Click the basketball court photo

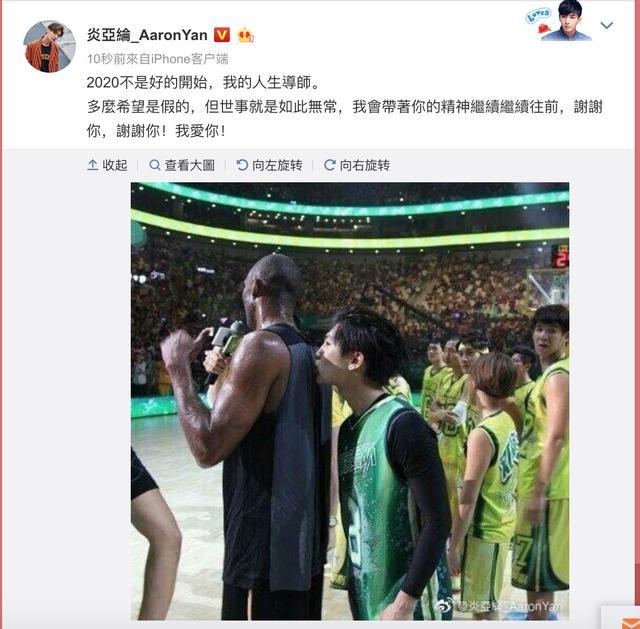[x=350, y=401]
